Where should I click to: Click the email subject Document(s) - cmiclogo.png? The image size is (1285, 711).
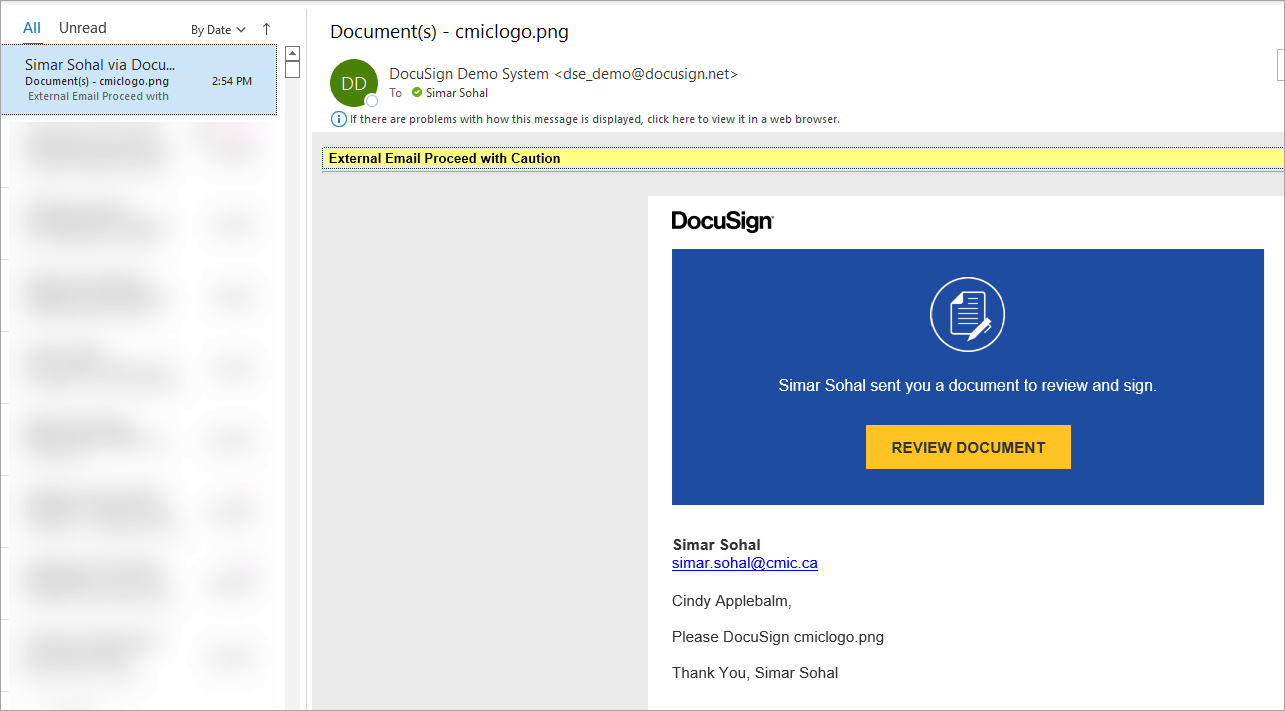(x=449, y=32)
